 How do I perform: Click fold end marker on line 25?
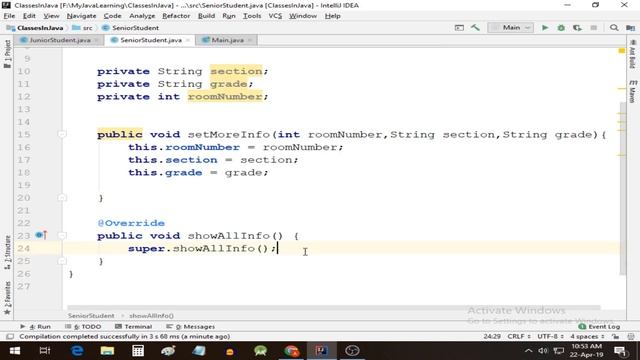[x=62, y=261]
